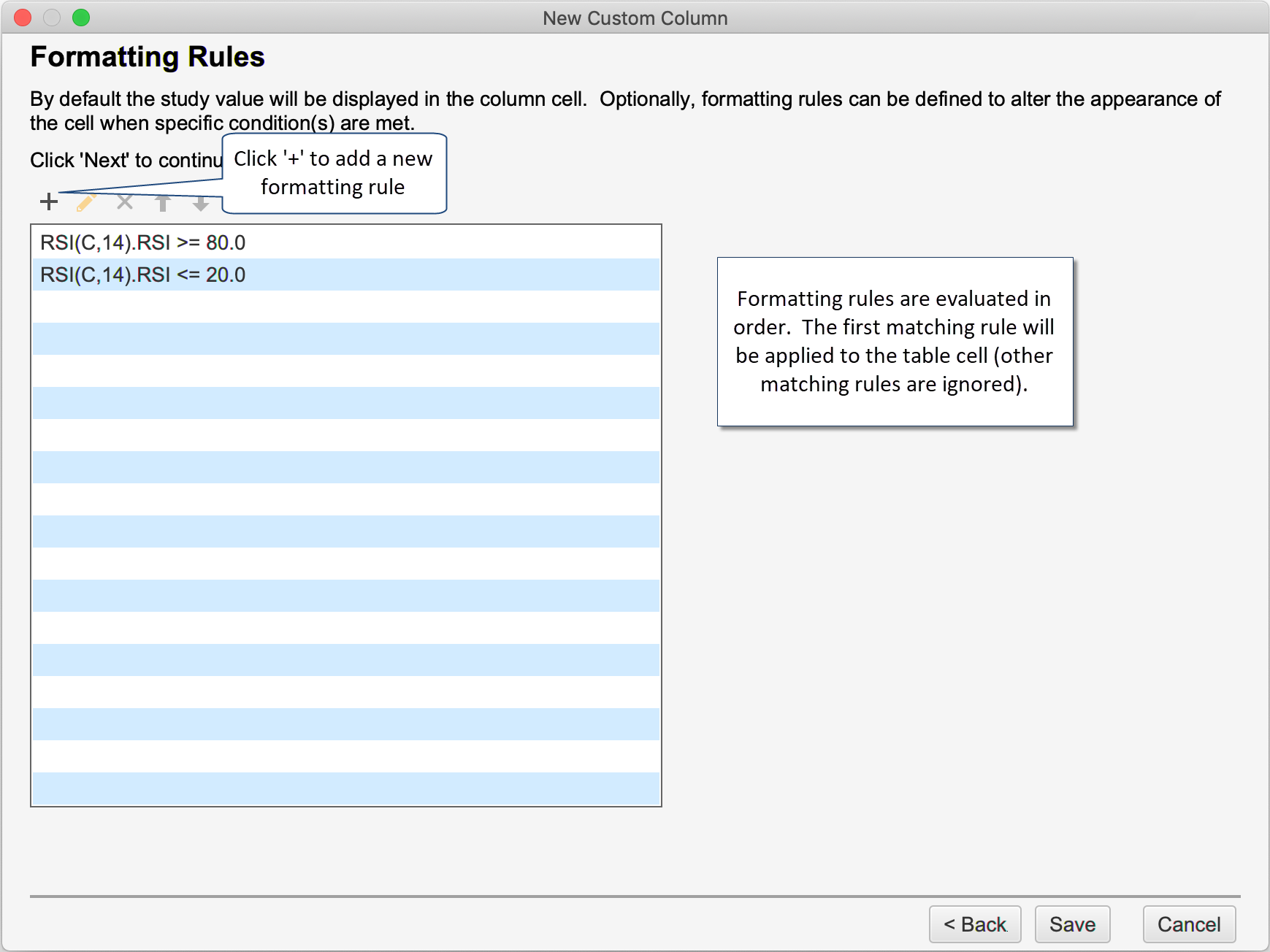Close the window using red button

(23, 18)
